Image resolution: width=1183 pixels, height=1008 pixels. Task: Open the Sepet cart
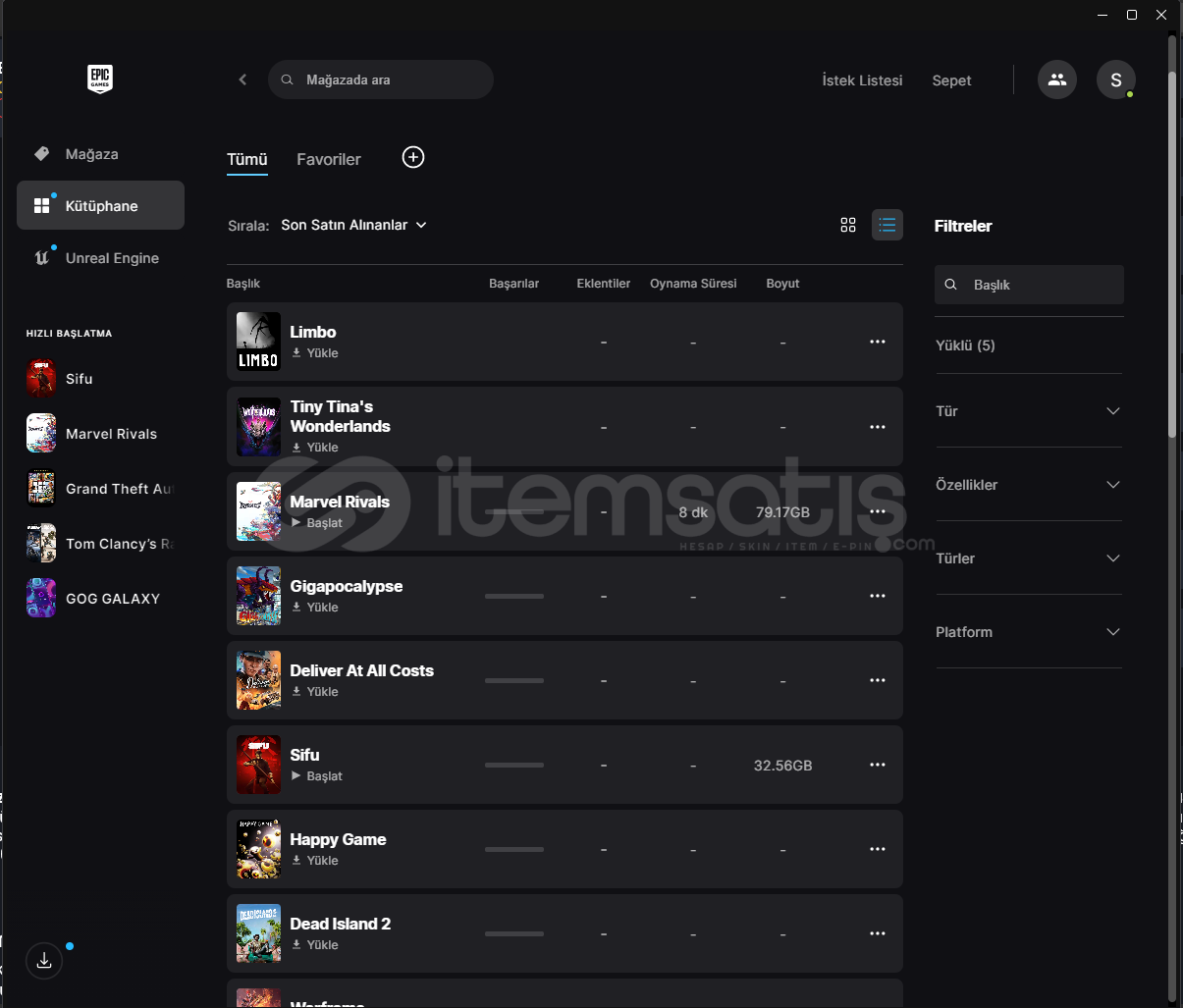click(x=951, y=80)
